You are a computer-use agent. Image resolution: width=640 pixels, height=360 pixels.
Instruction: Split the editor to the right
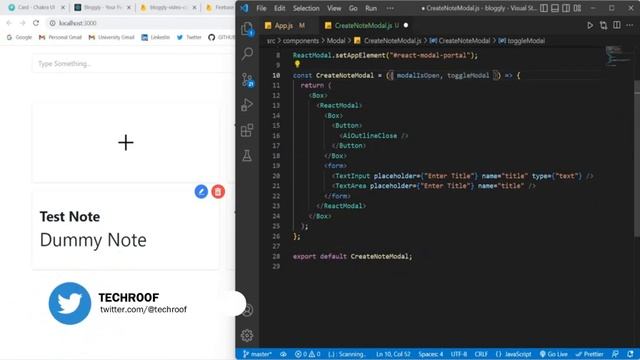click(x=617, y=25)
